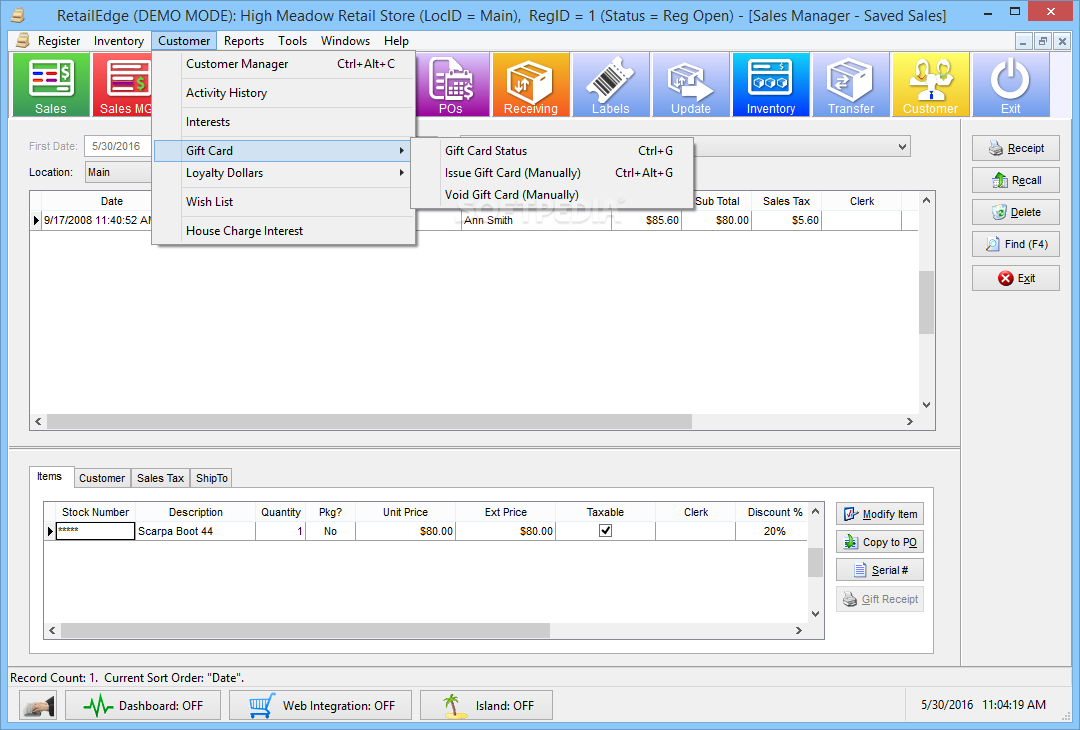The width and height of the screenshot is (1080, 730).
Task: Click the Location field showing Main
Action: tap(118, 172)
